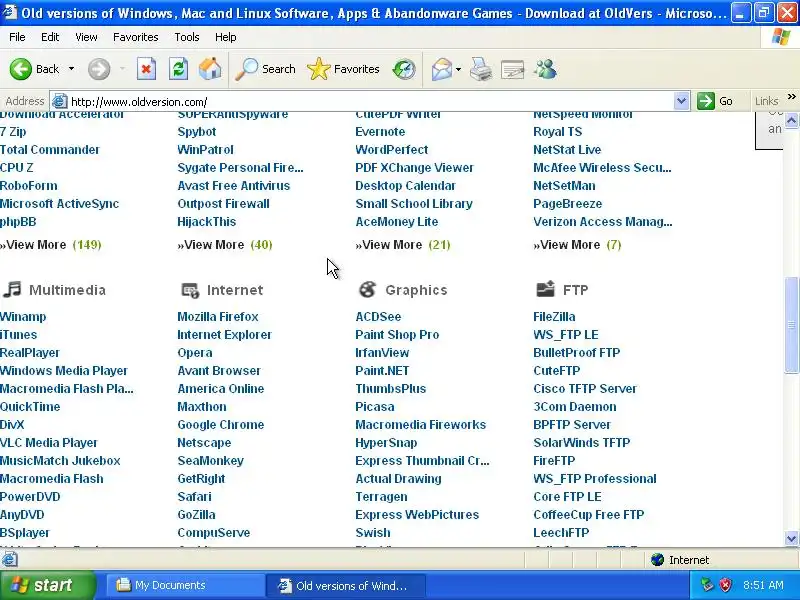Click the Internet category icon
Screen dimensions: 800x600
point(190,290)
